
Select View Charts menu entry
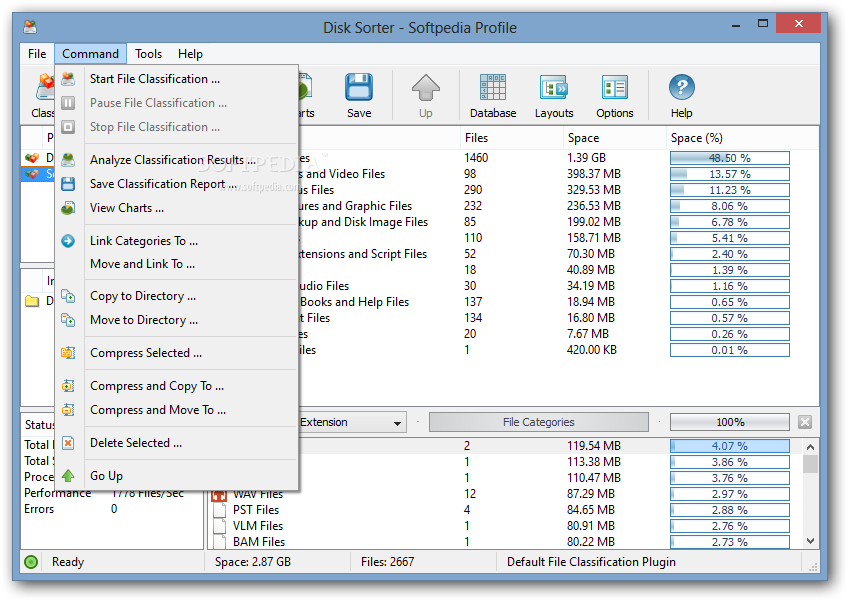177,208
